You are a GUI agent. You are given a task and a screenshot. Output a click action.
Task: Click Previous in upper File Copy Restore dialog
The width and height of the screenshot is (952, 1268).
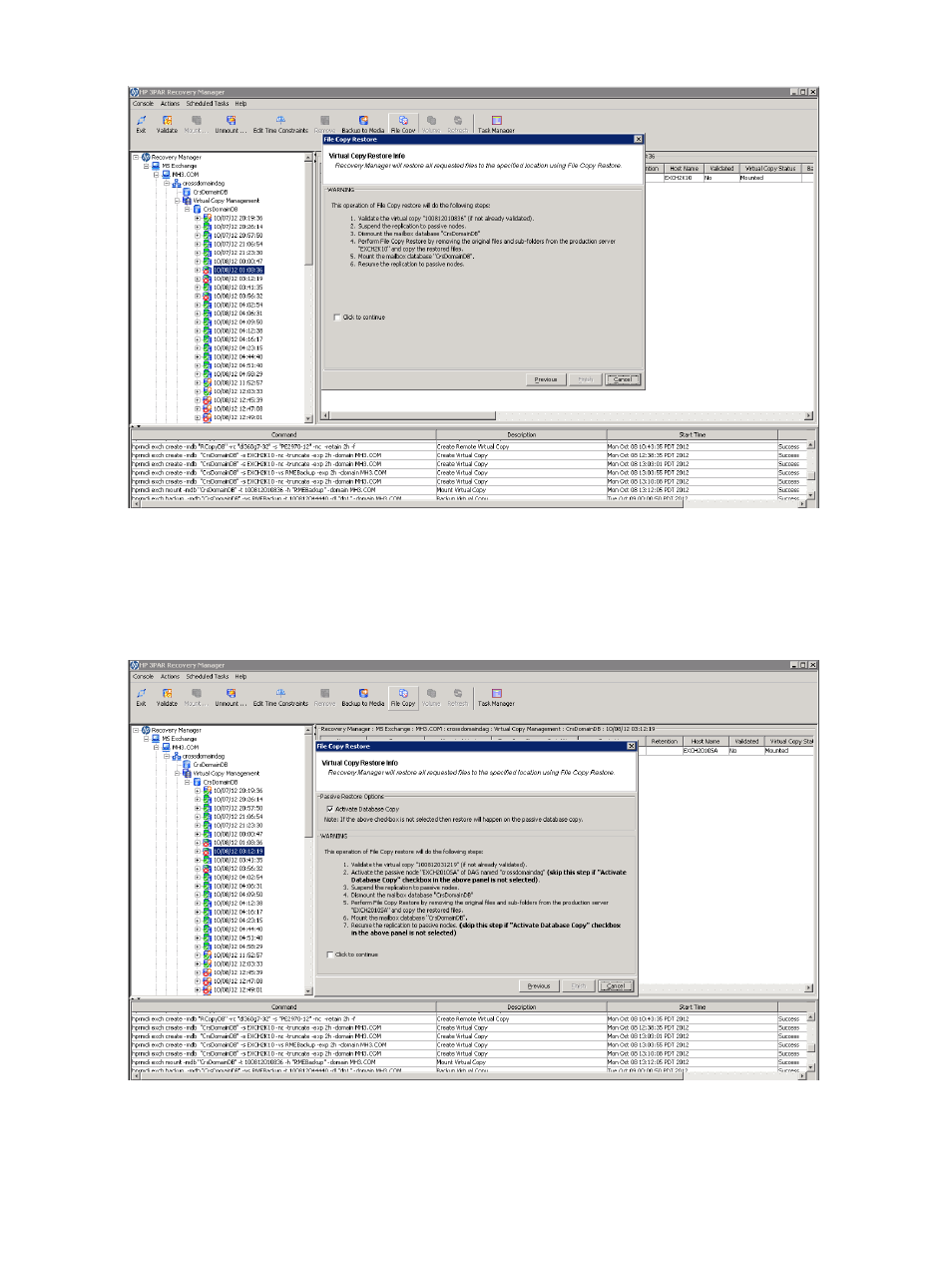click(546, 379)
